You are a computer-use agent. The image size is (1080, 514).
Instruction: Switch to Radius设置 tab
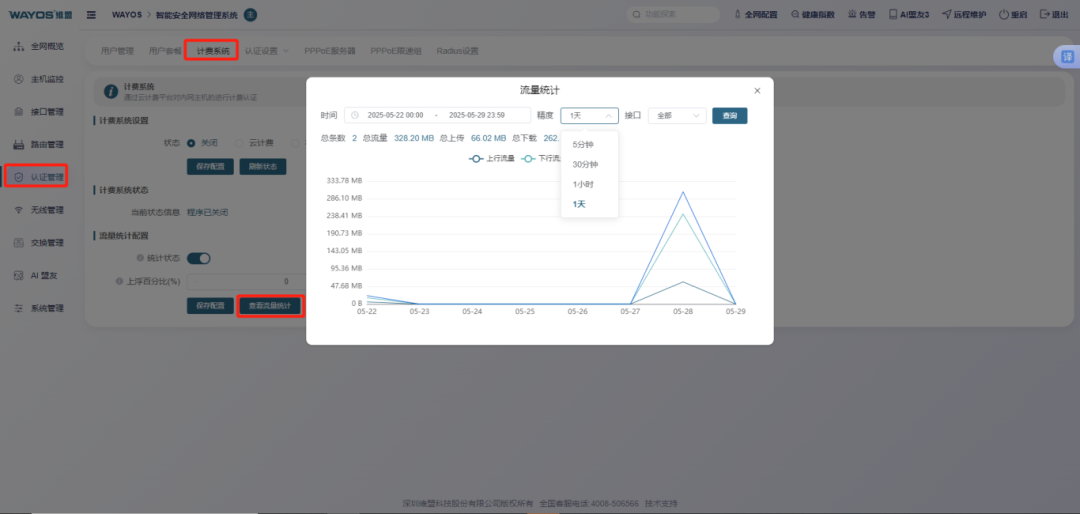pyautogui.click(x=457, y=51)
